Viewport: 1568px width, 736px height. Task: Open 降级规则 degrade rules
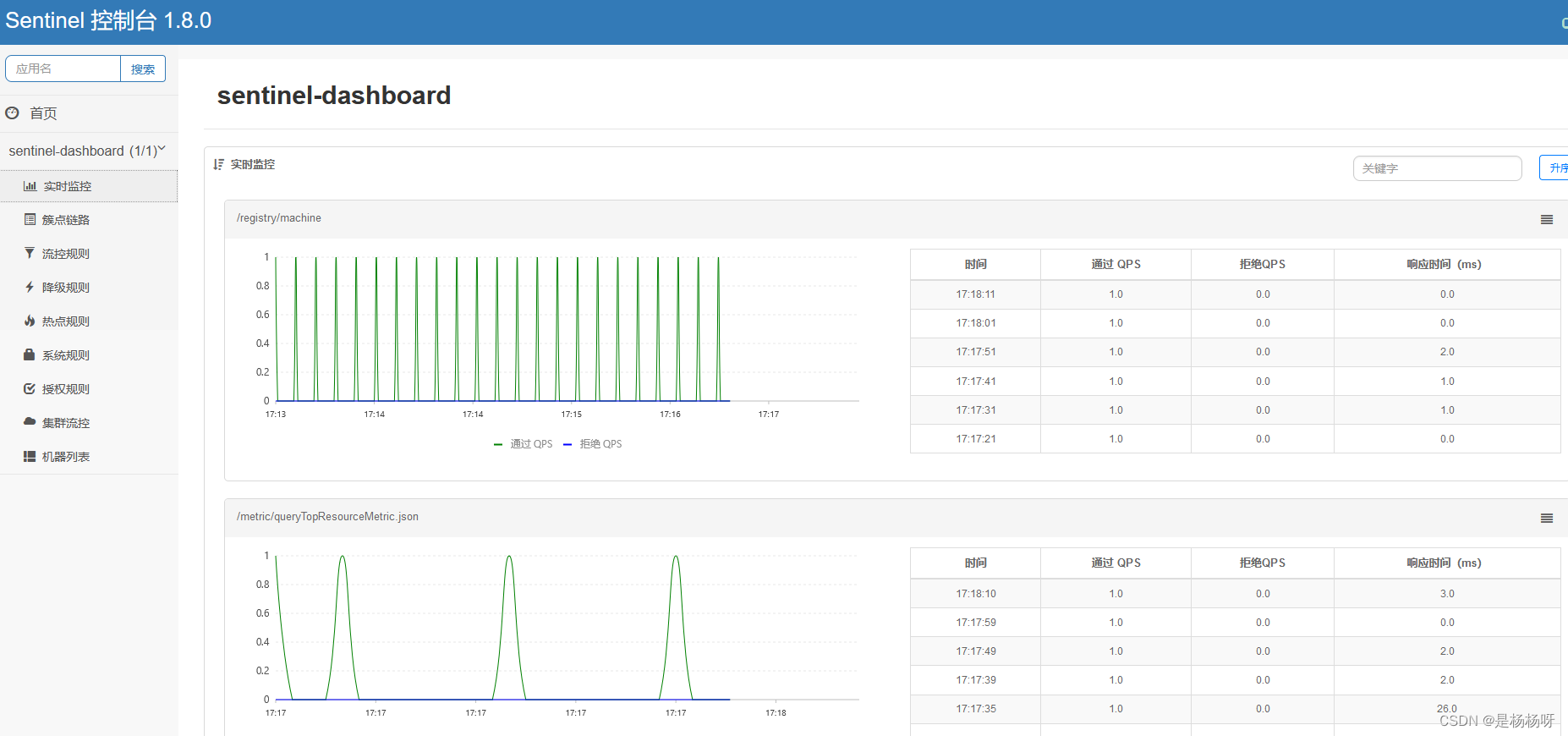tap(89, 288)
